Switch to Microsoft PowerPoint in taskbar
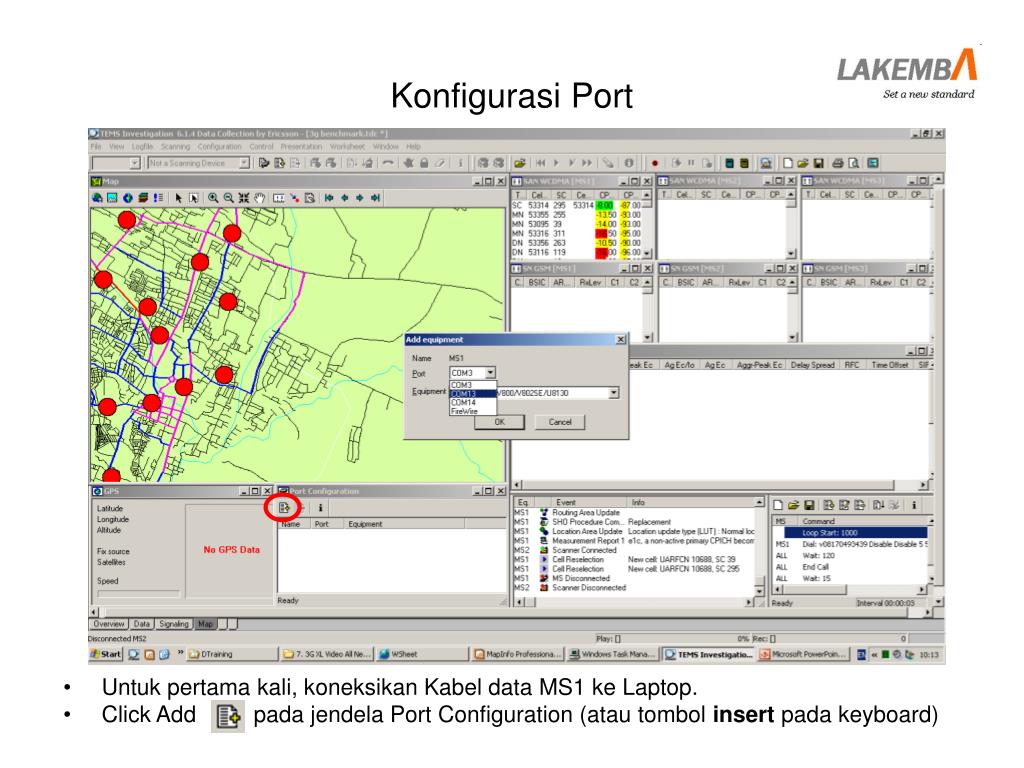 click(803, 654)
